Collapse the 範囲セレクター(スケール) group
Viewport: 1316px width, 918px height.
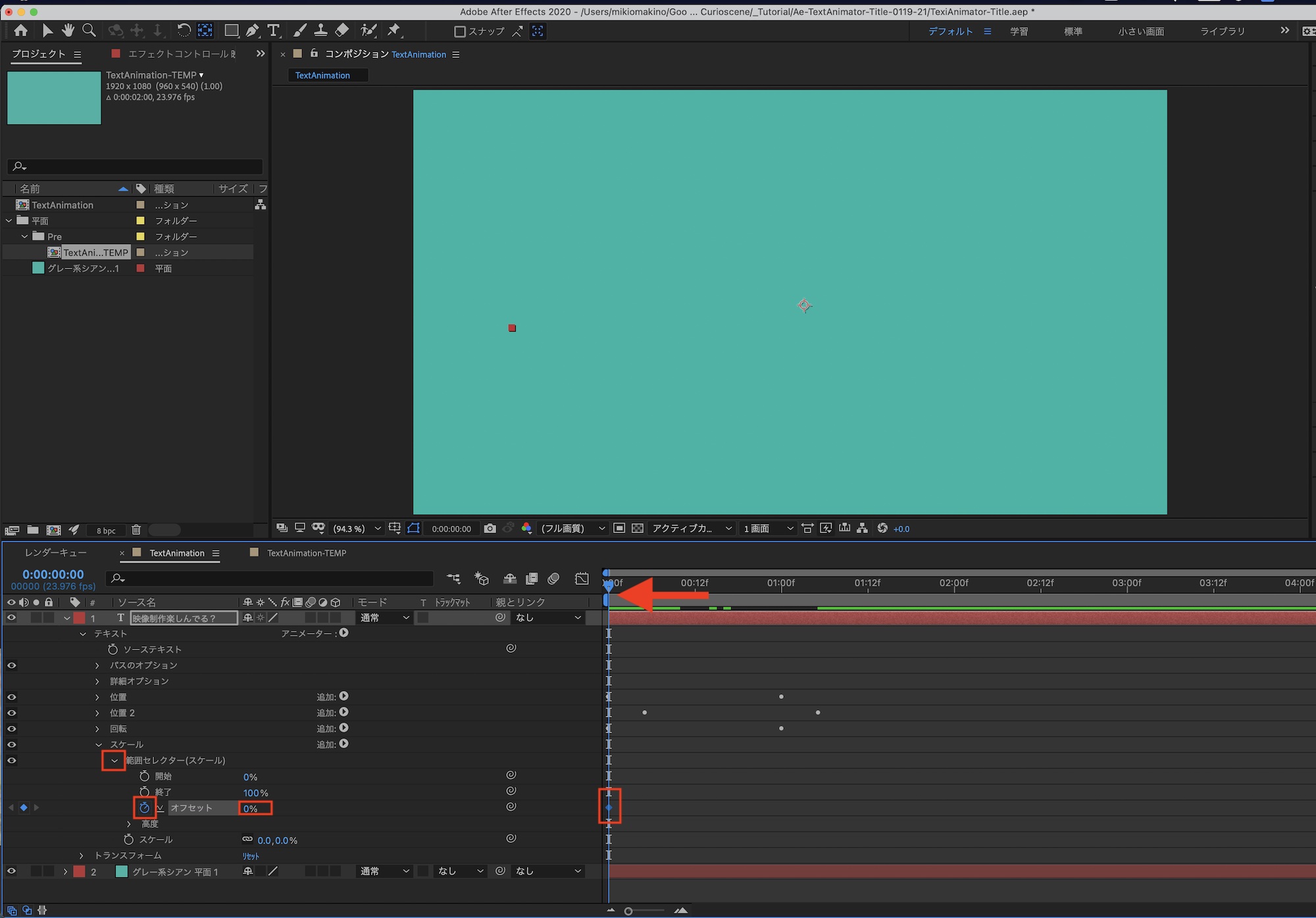(x=114, y=760)
